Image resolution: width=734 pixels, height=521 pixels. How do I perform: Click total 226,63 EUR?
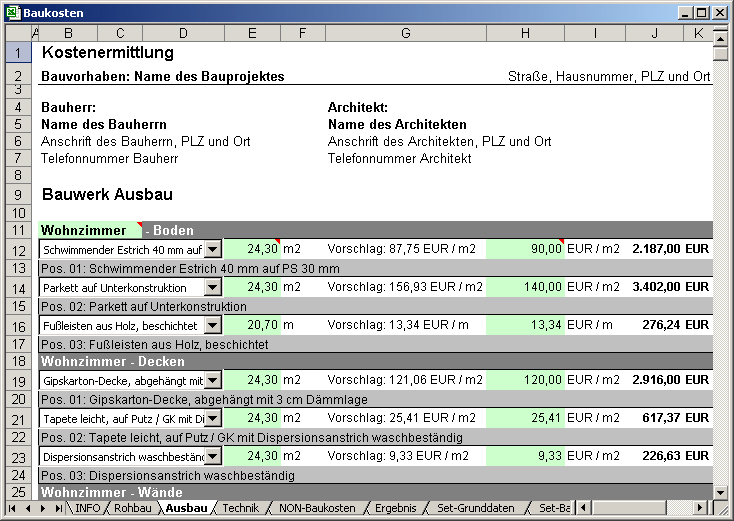(675, 455)
